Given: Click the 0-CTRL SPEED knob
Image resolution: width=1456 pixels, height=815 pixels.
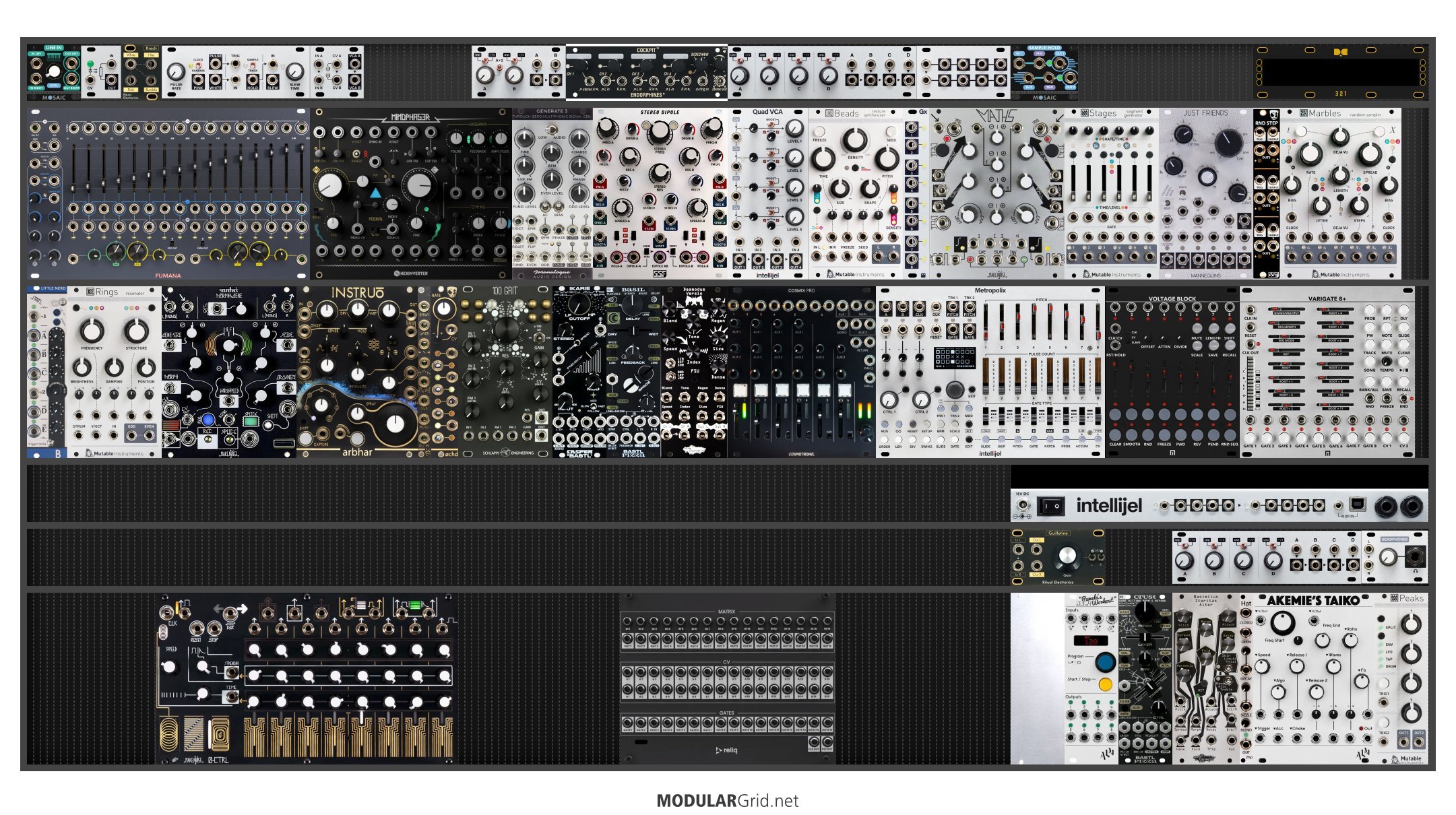Looking at the screenshot, I should coord(170,666).
